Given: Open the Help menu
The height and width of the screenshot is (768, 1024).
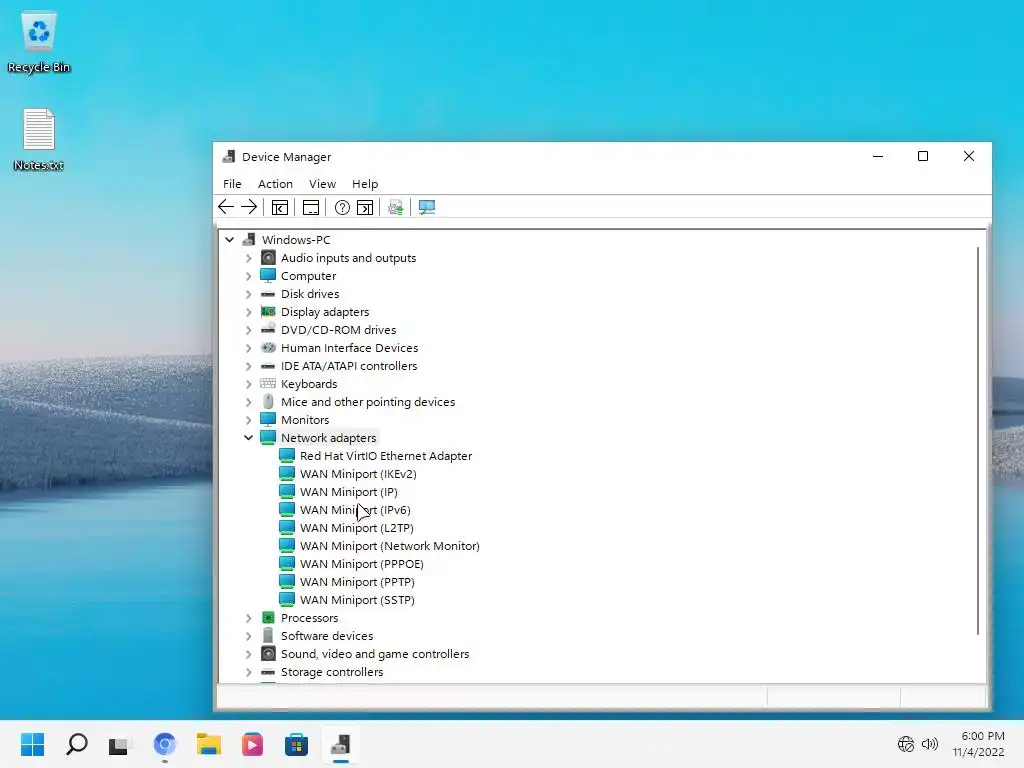Looking at the screenshot, I should pyautogui.click(x=365, y=184).
